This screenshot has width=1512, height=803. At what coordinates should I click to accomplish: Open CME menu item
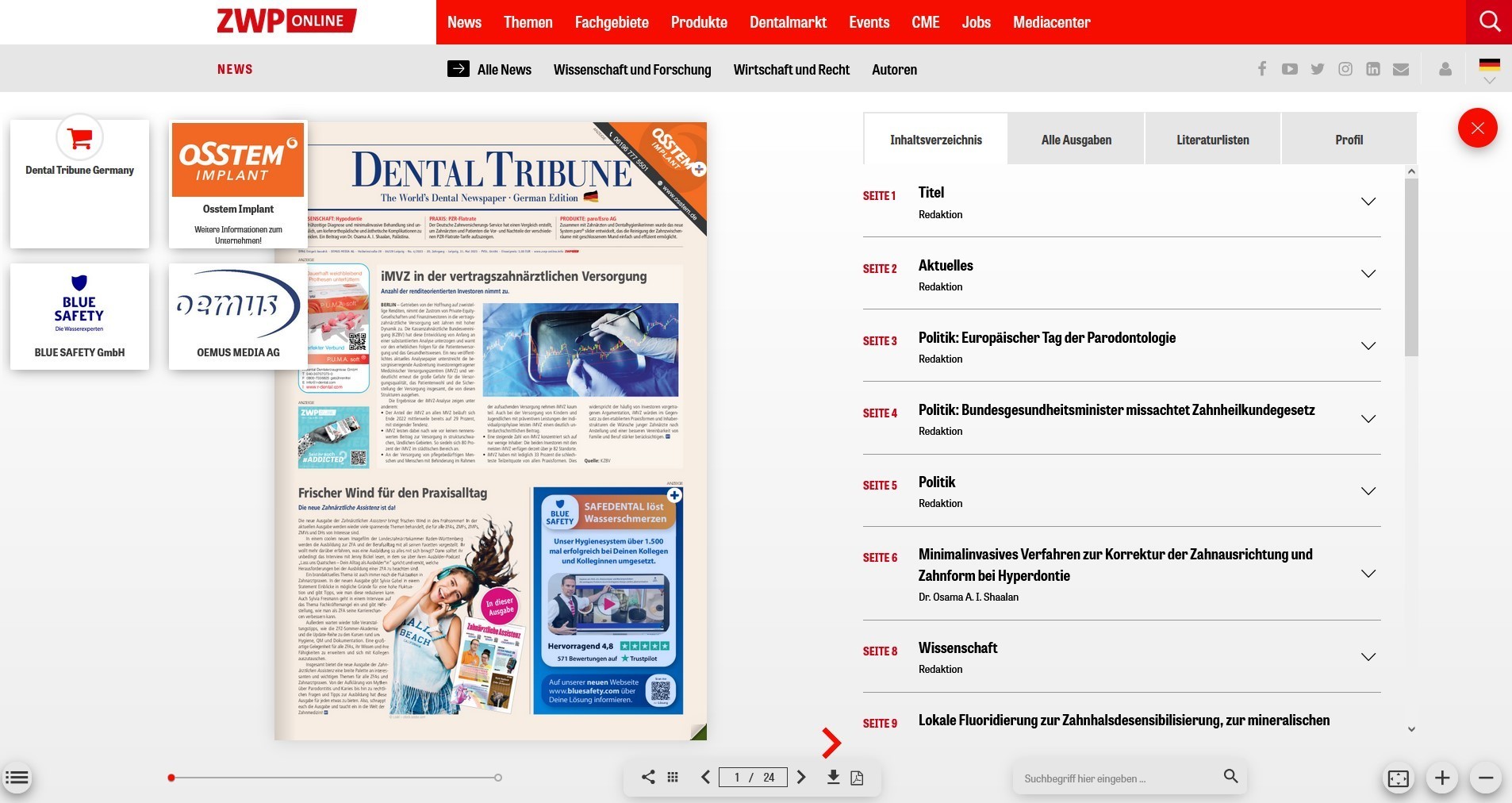(x=926, y=22)
